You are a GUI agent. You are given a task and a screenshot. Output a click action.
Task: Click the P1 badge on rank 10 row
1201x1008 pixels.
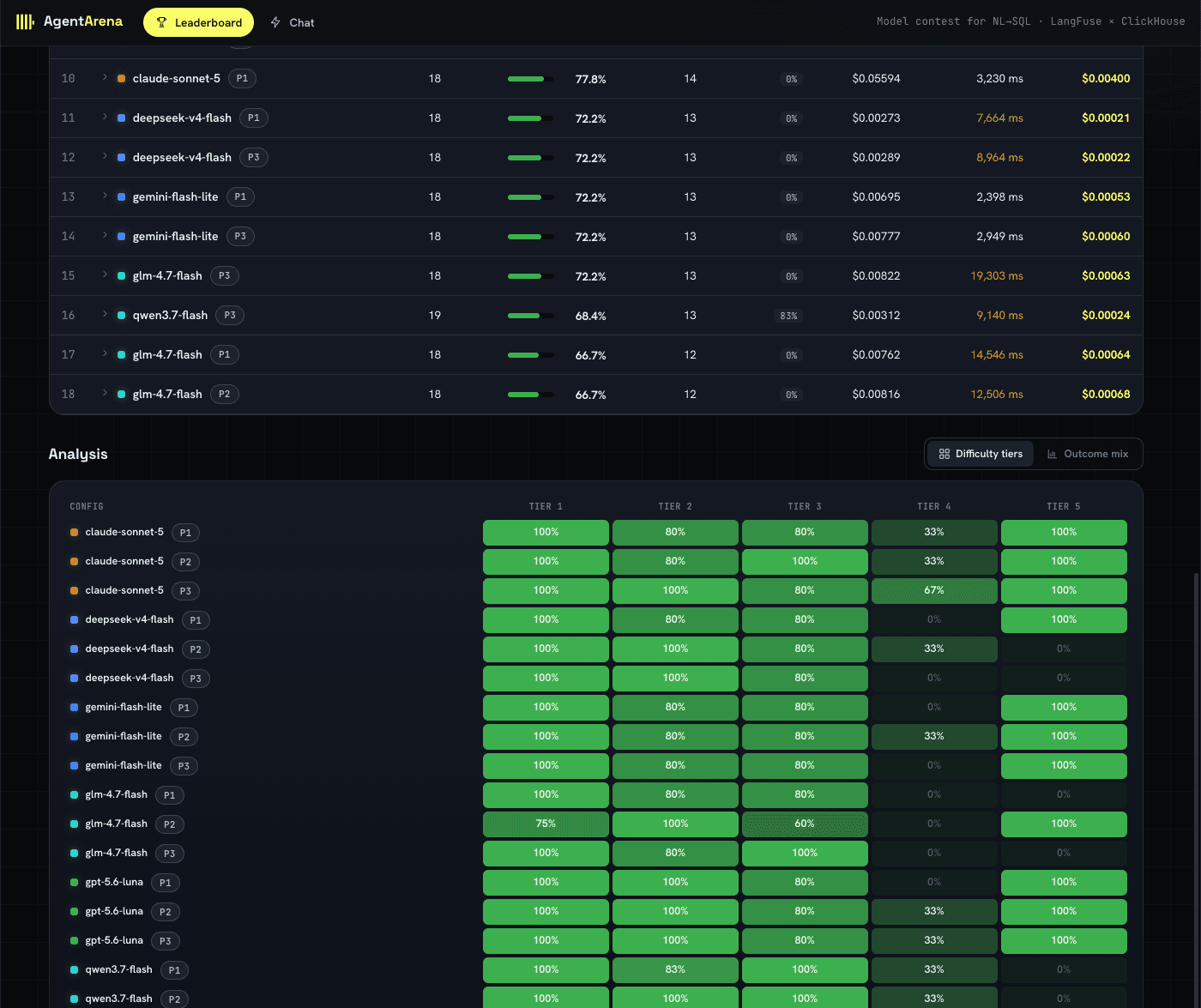[x=242, y=78]
